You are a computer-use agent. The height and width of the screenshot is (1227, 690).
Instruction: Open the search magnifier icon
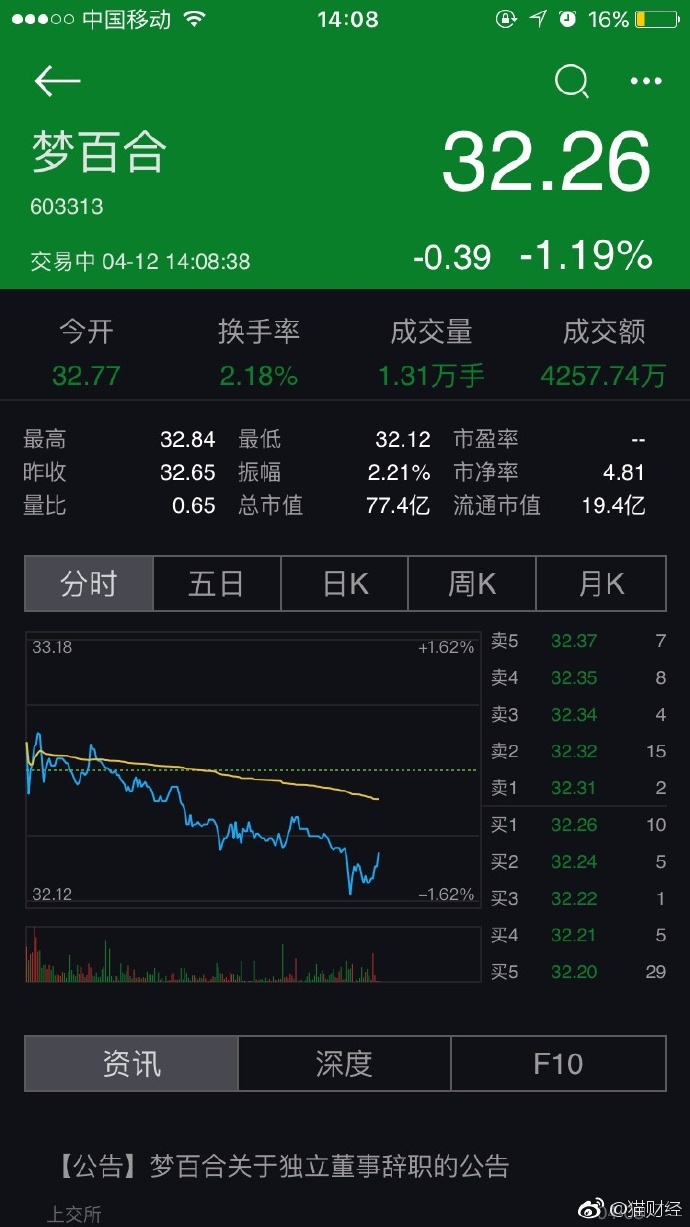click(571, 82)
